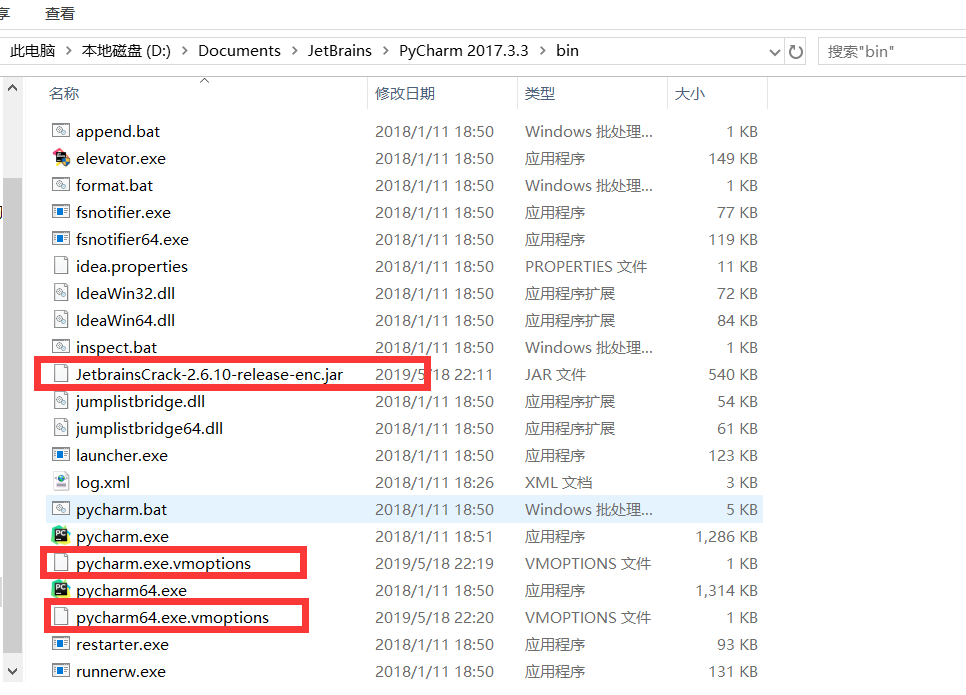Select the file name log.xml
This screenshot has height=695, width=966.
click(x=103, y=482)
